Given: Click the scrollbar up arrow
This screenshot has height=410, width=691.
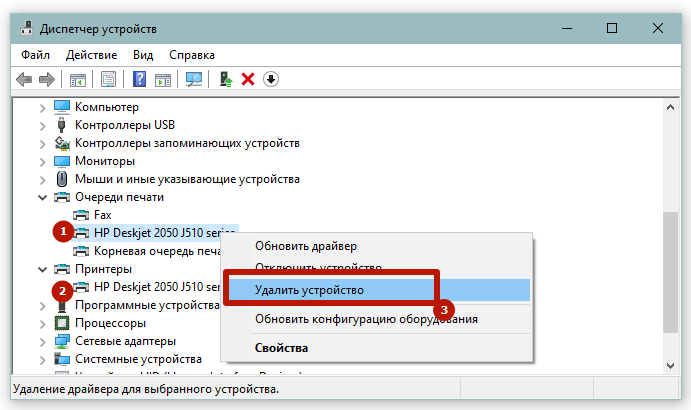Looking at the screenshot, I should (x=670, y=107).
